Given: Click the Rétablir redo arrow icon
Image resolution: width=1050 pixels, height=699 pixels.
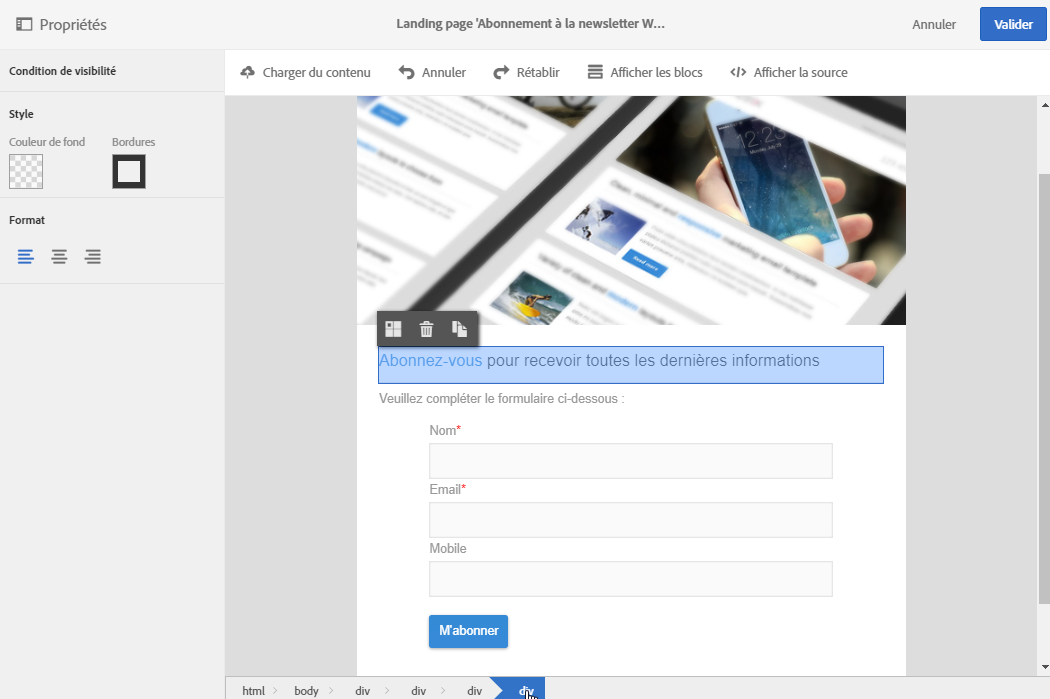Looking at the screenshot, I should pos(501,72).
